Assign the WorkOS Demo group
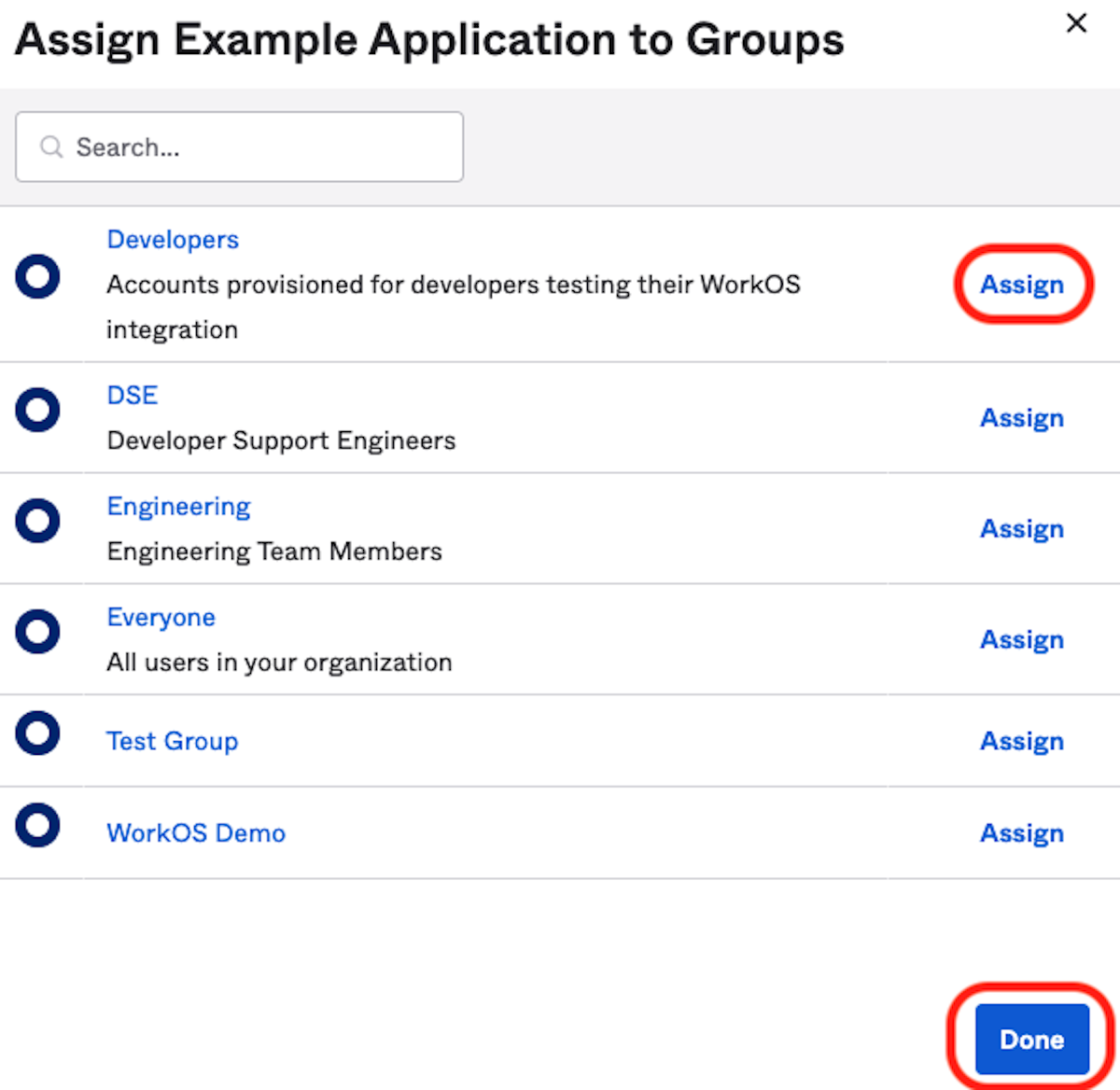This screenshot has width=1120, height=1090. click(x=1021, y=833)
